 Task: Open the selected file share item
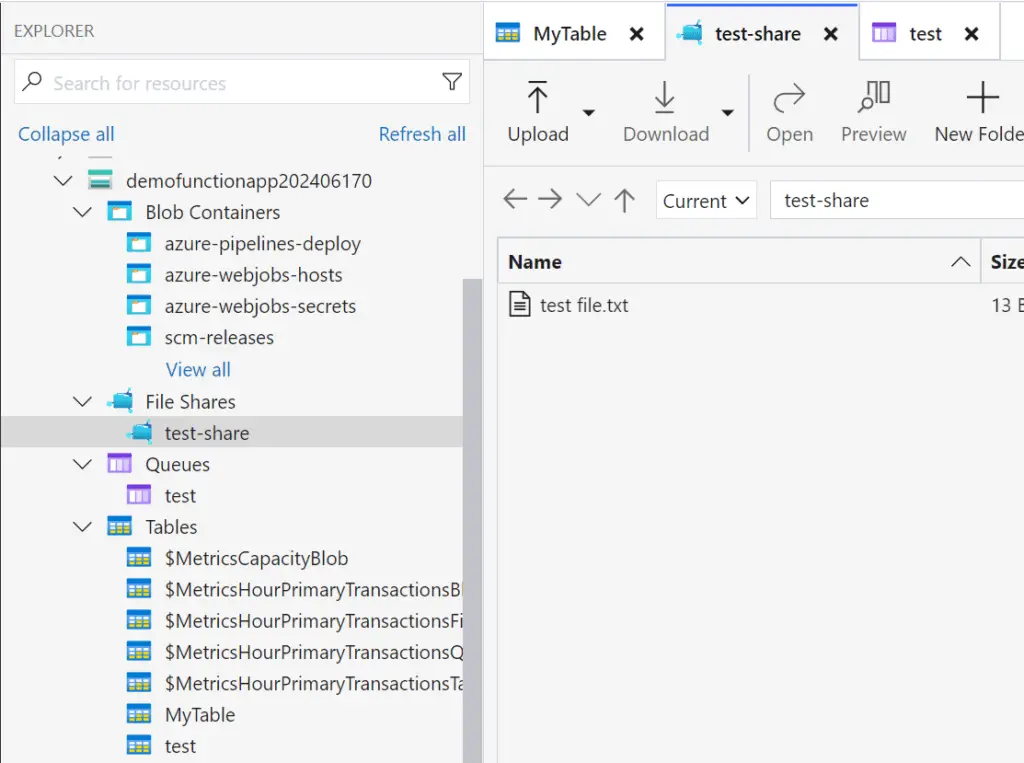[789, 110]
